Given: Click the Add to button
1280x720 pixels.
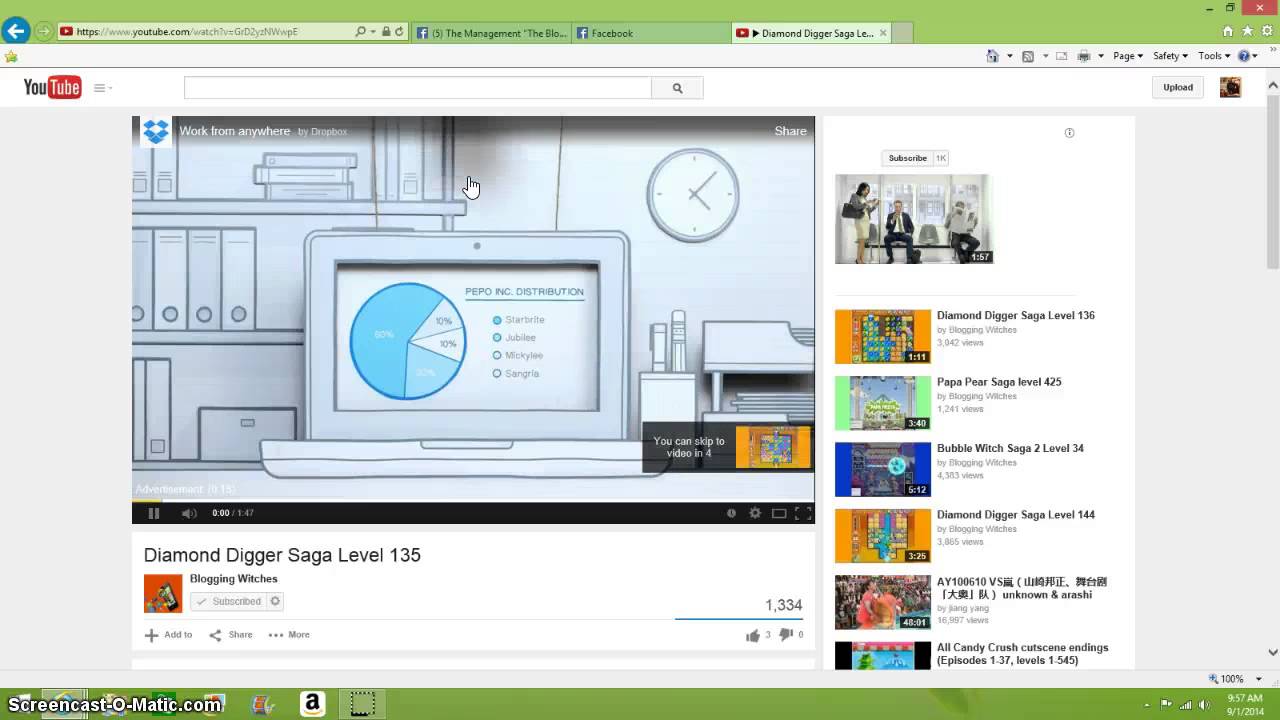Looking at the screenshot, I should 168,635.
